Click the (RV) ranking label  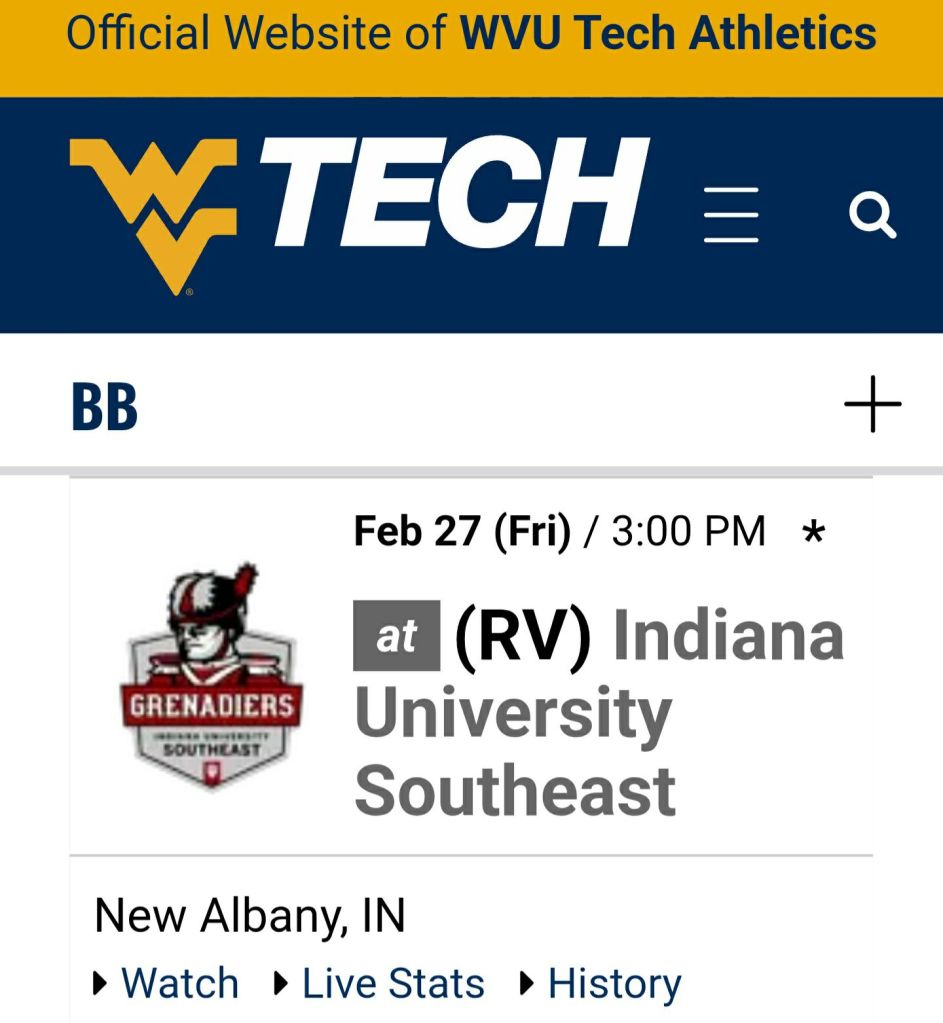click(x=523, y=636)
